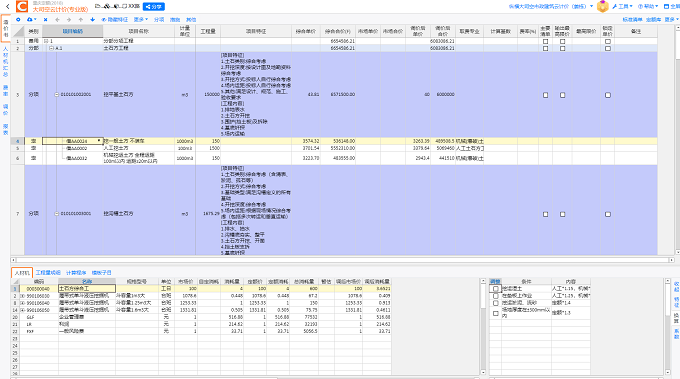Click the blue 分享 share button
Screen dimensions: 680x379
(x=154, y=7)
